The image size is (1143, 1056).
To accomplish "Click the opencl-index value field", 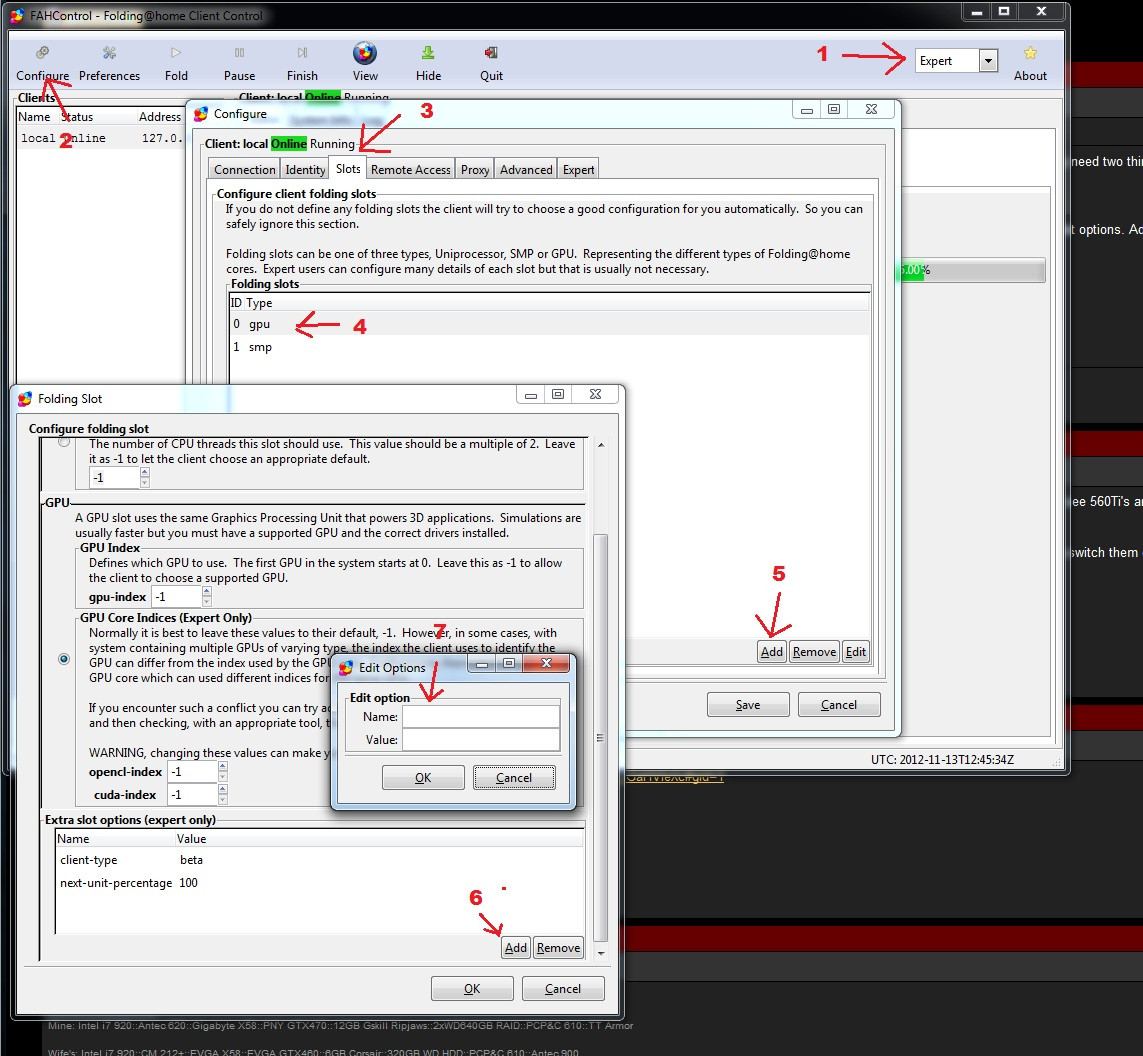I will (x=192, y=772).
